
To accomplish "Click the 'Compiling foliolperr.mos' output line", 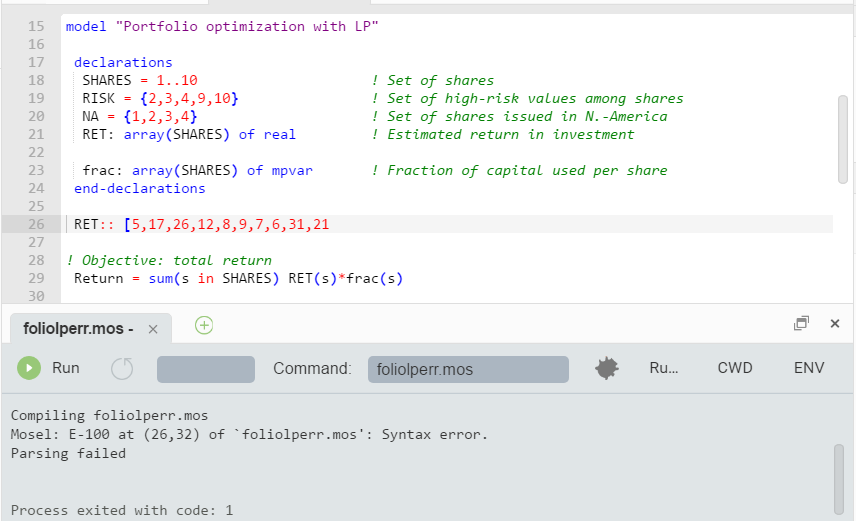I will pyautogui.click(x=109, y=416).
